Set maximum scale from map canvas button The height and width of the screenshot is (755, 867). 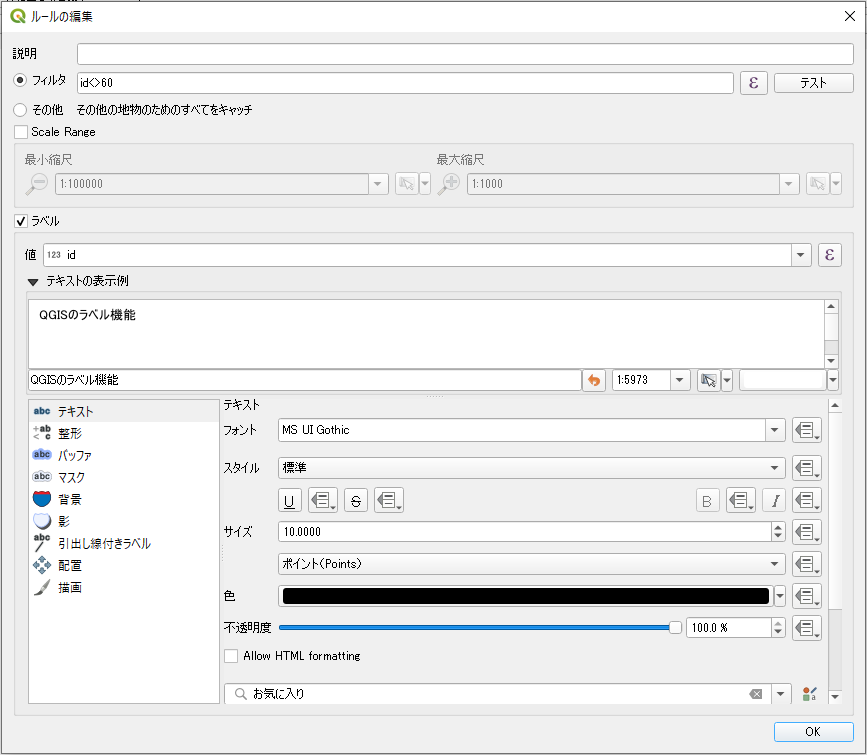tap(818, 184)
